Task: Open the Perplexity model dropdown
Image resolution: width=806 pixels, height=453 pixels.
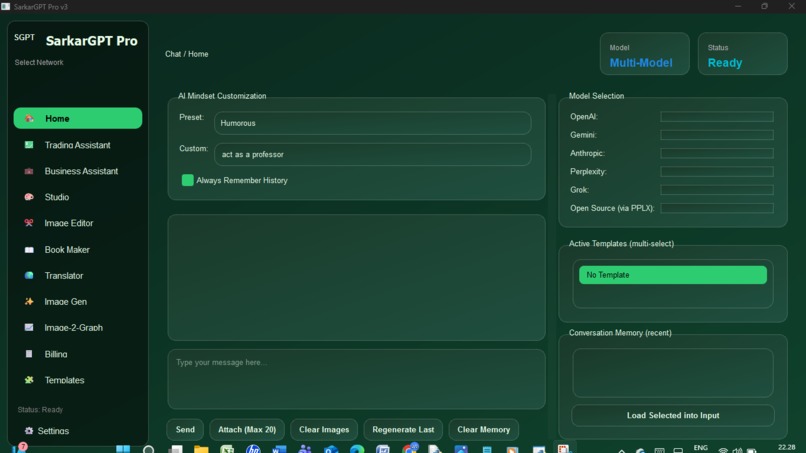Action: click(717, 171)
